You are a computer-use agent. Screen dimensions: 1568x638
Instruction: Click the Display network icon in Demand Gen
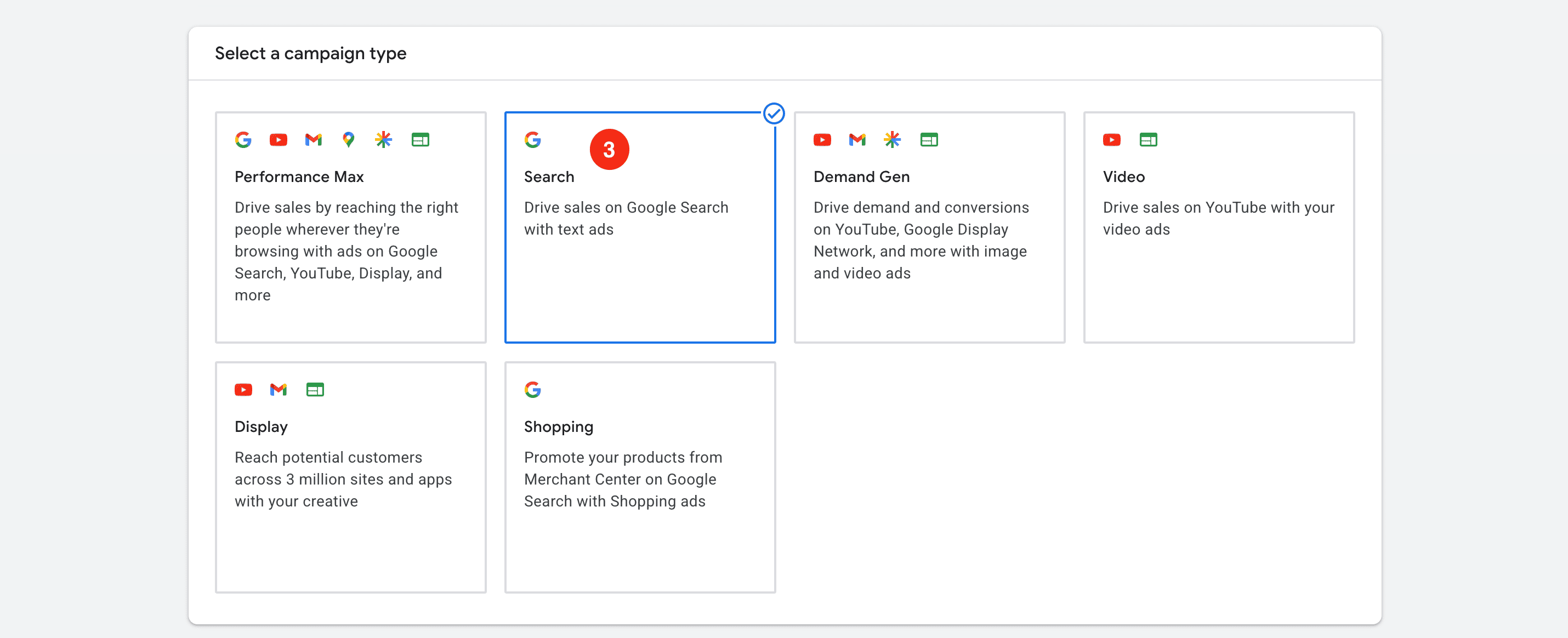tap(929, 140)
